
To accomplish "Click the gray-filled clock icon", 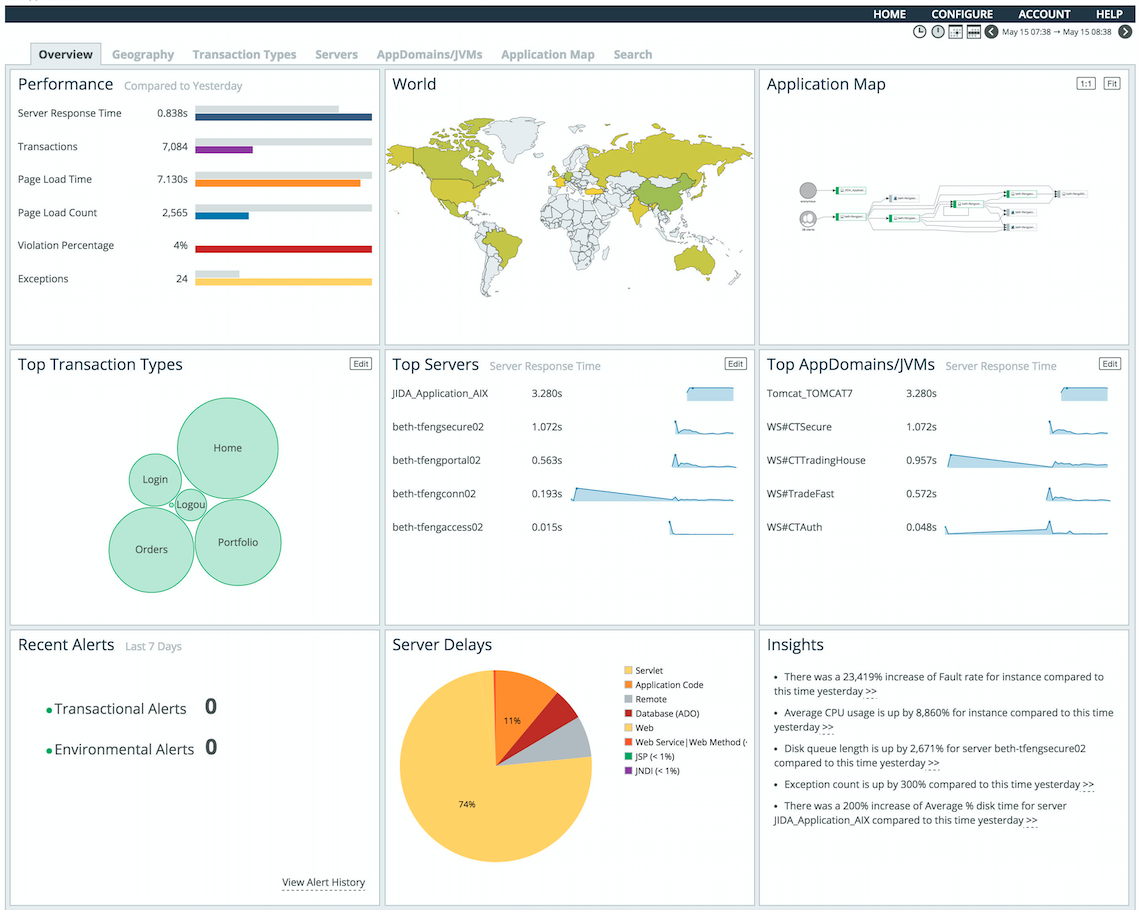I will (x=938, y=32).
